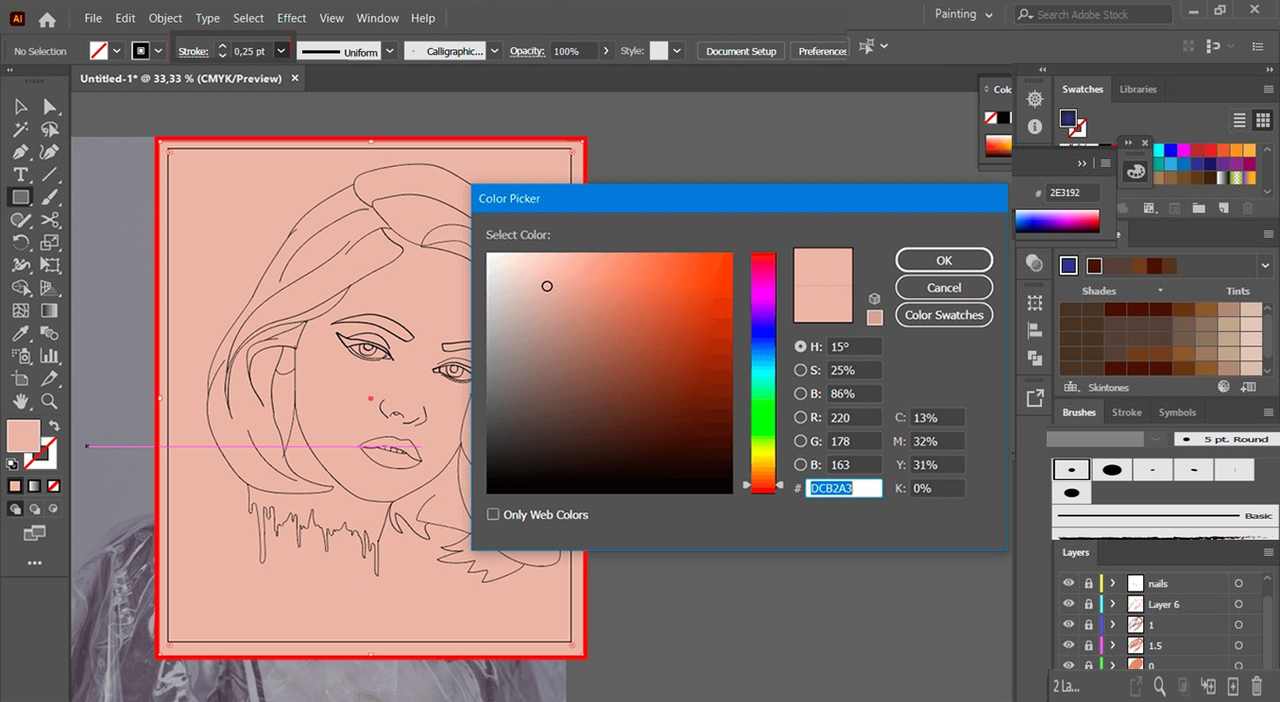This screenshot has width=1280, height=702.
Task: Switch to the Stroke tab
Action: click(x=1126, y=412)
